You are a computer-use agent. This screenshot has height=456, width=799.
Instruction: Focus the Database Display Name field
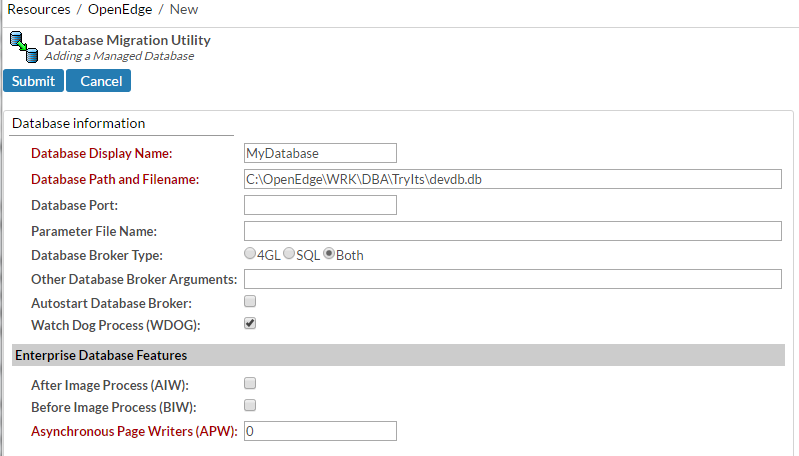[x=320, y=153]
